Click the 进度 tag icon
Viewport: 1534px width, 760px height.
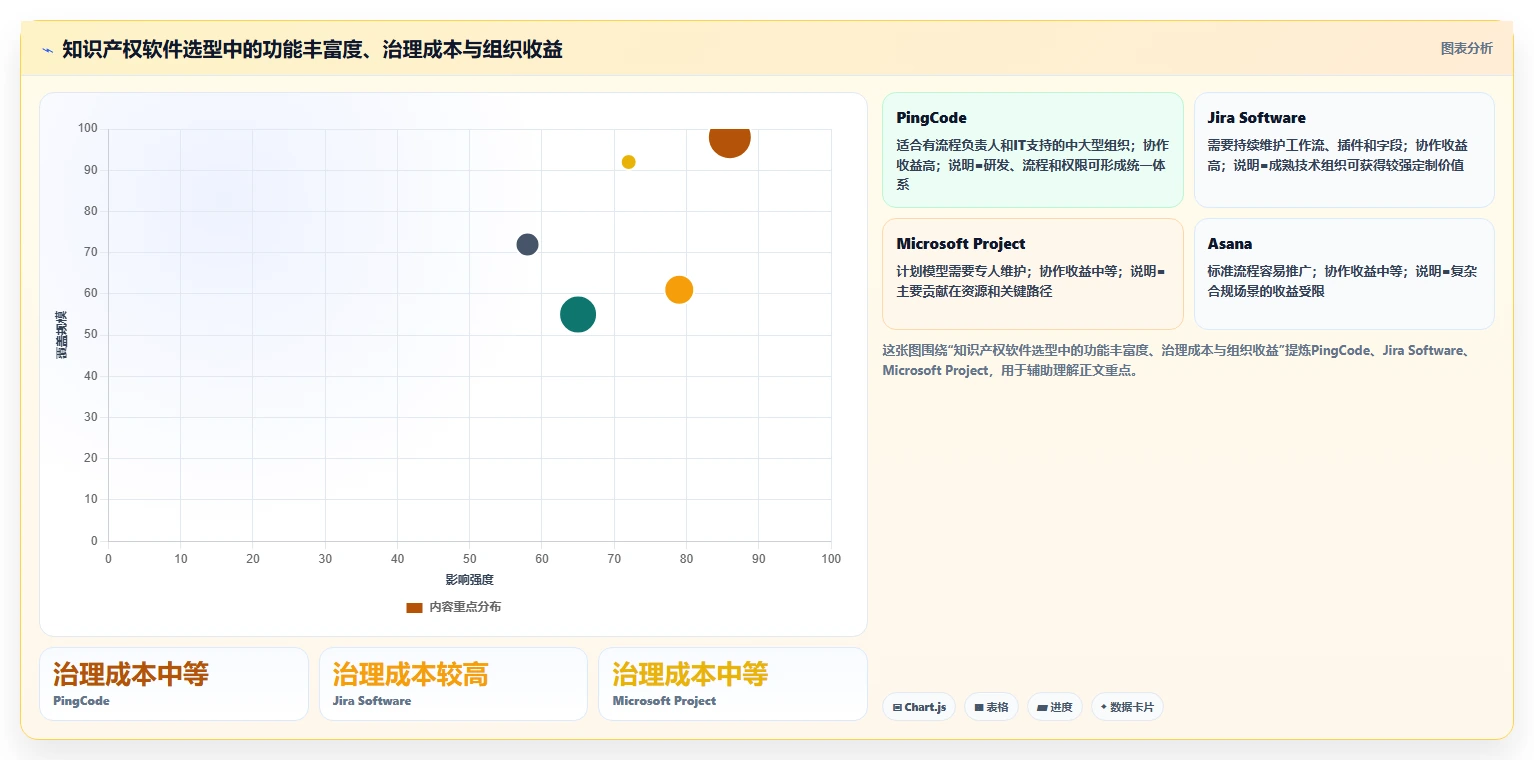pyautogui.click(x=1042, y=708)
